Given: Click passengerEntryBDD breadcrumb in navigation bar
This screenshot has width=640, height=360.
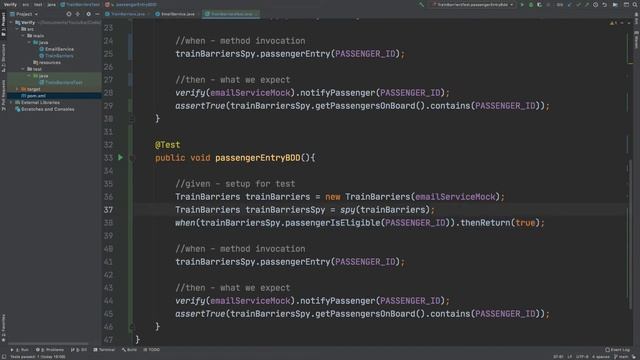Looking at the screenshot, I should (x=132, y=4).
